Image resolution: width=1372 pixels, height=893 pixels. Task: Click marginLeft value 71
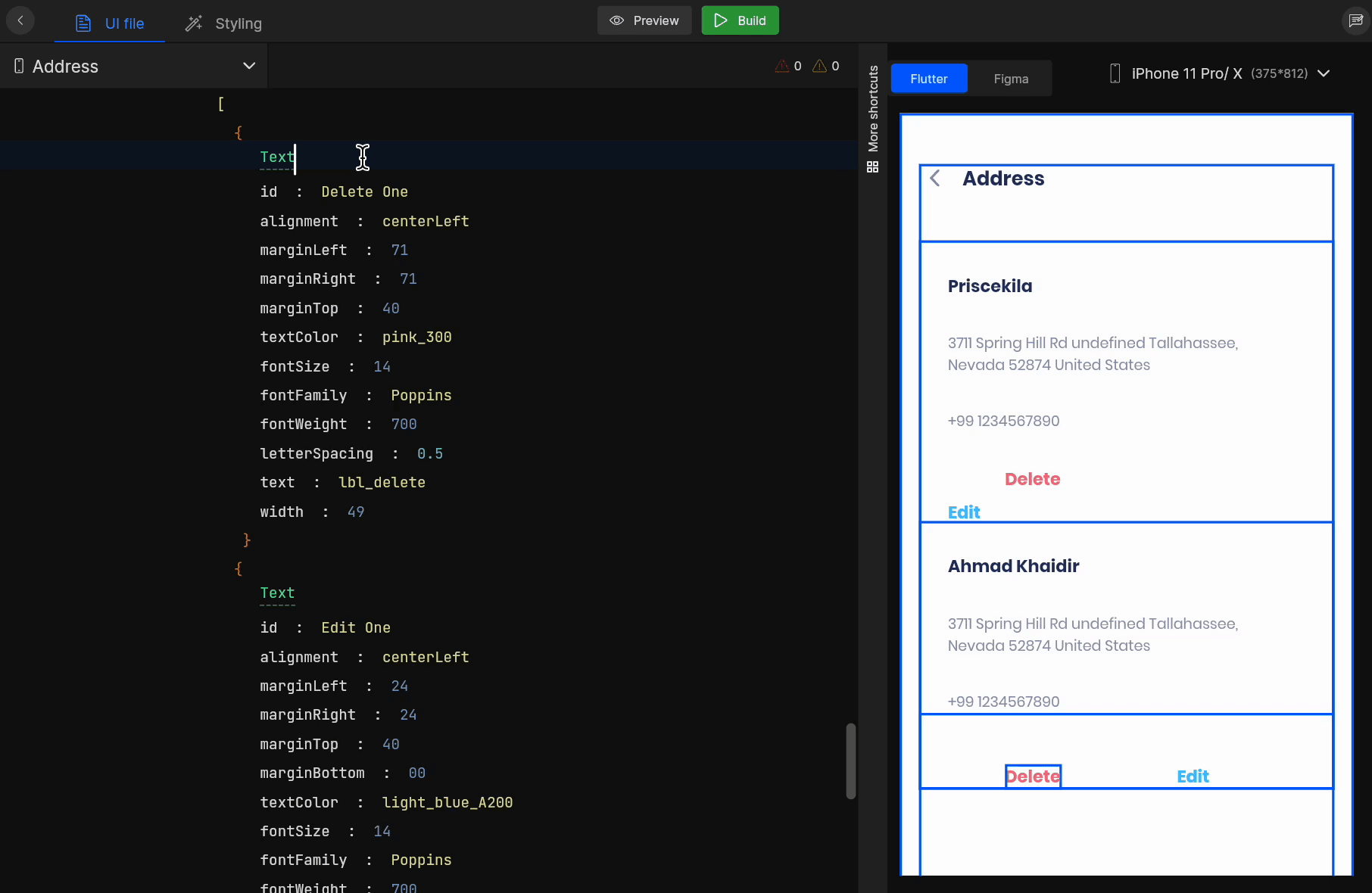pyautogui.click(x=399, y=250)
